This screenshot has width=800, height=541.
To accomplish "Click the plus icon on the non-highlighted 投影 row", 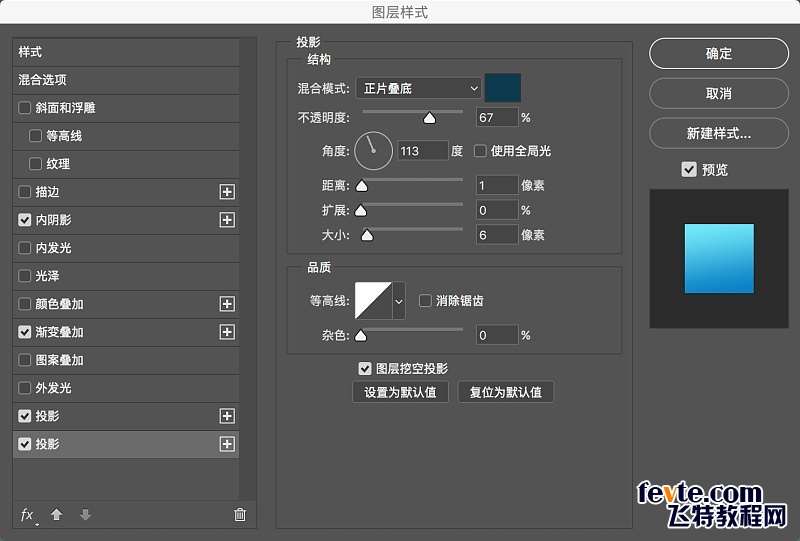I will pos(227,416).
